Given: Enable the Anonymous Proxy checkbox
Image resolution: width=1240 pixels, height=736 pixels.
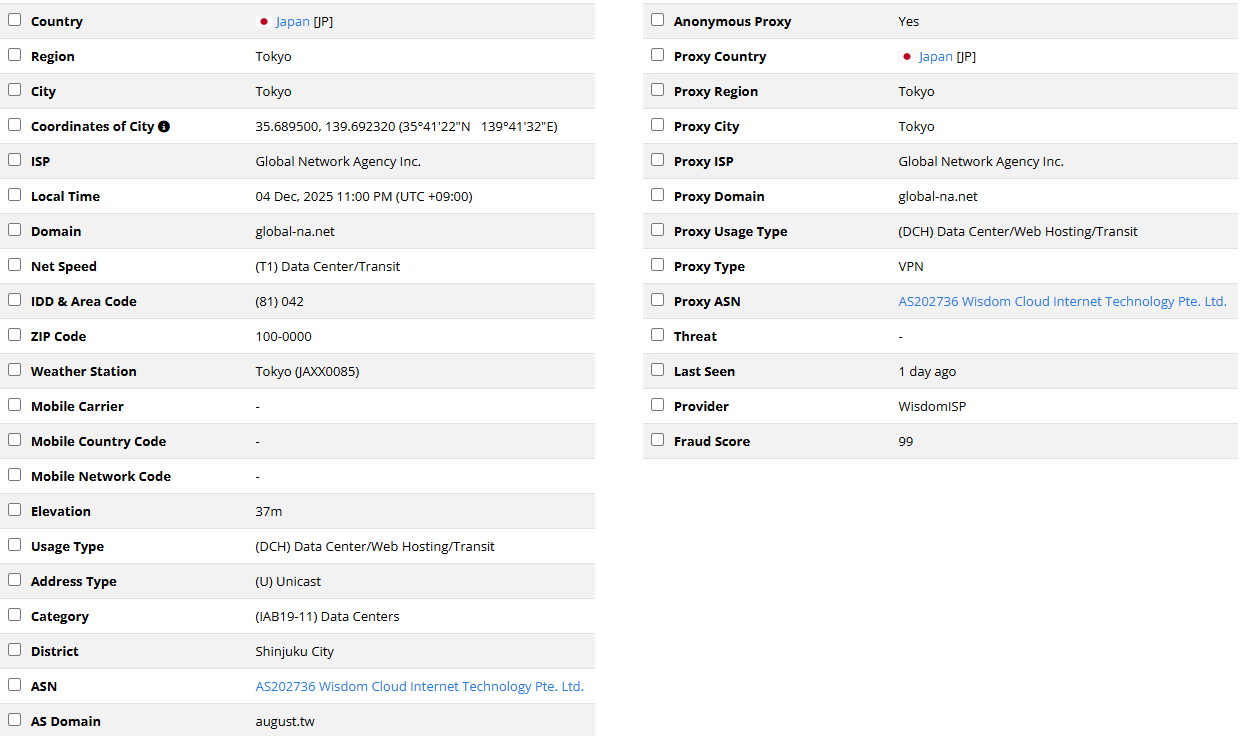Looking at the screenshot, I should (657, 20).
